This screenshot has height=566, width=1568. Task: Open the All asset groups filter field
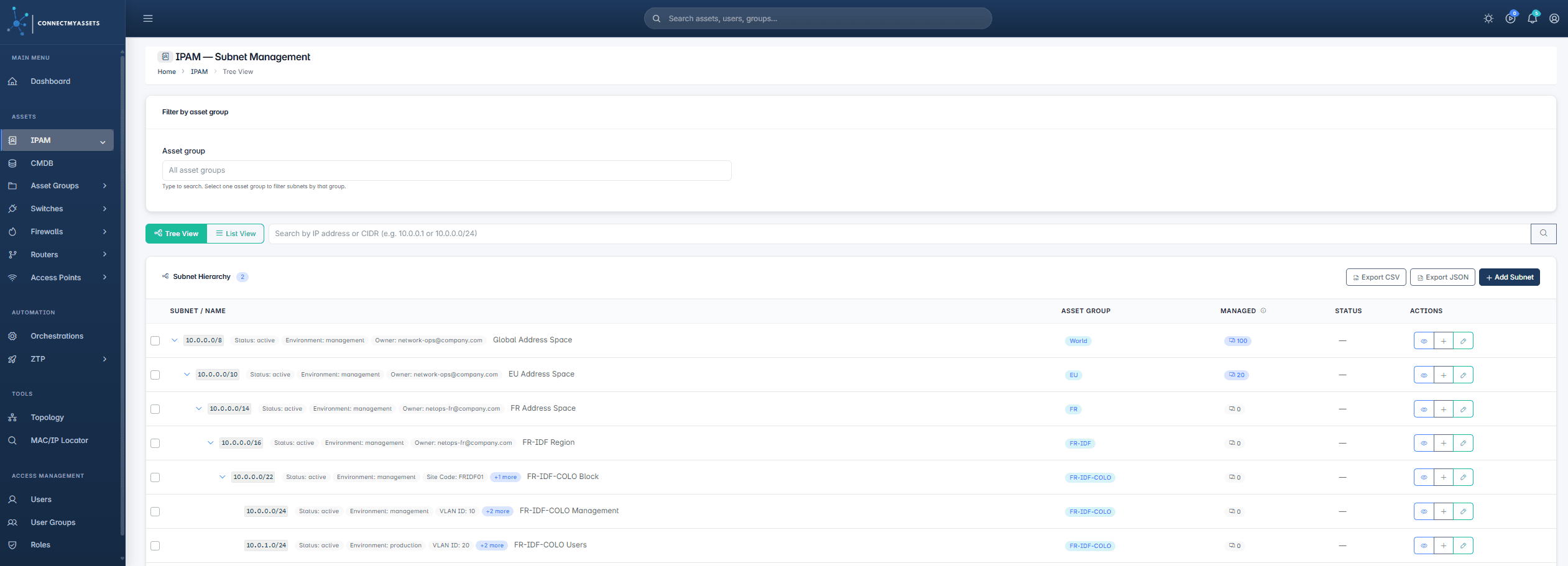coord(446,170)
